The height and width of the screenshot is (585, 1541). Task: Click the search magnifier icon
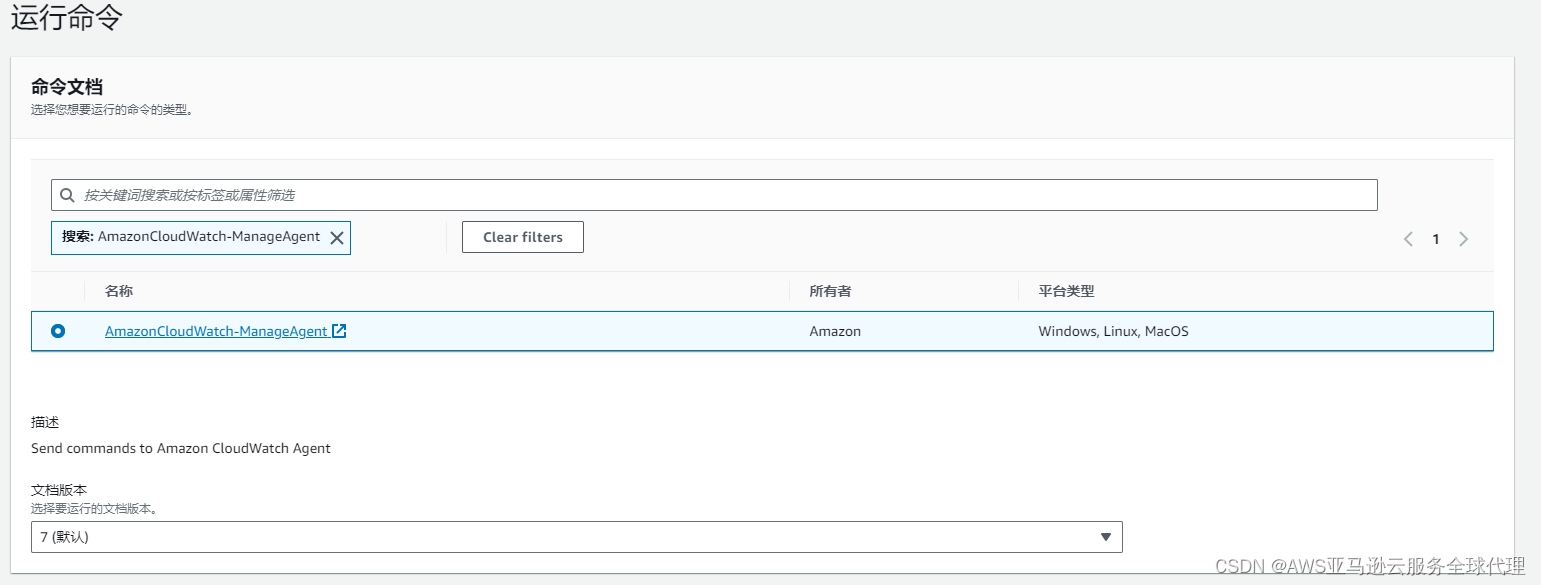(x=67, y=195)
